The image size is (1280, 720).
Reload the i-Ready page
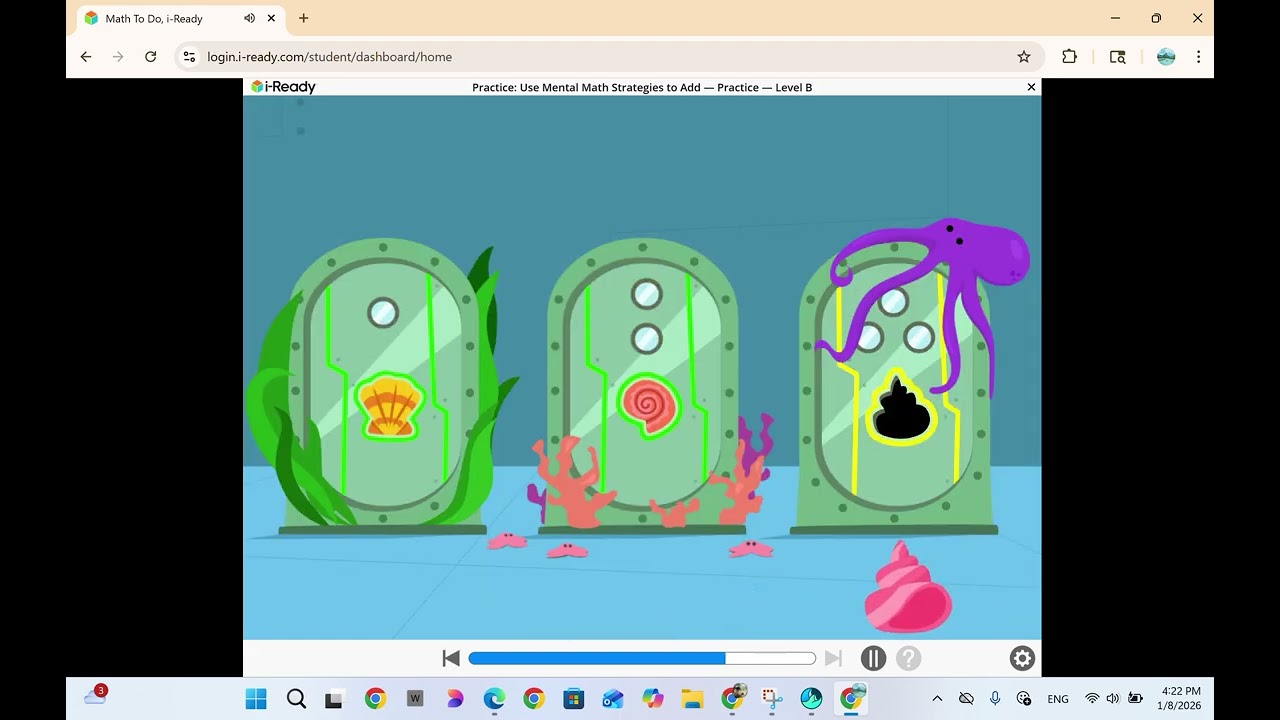click(x=150, y=57)
